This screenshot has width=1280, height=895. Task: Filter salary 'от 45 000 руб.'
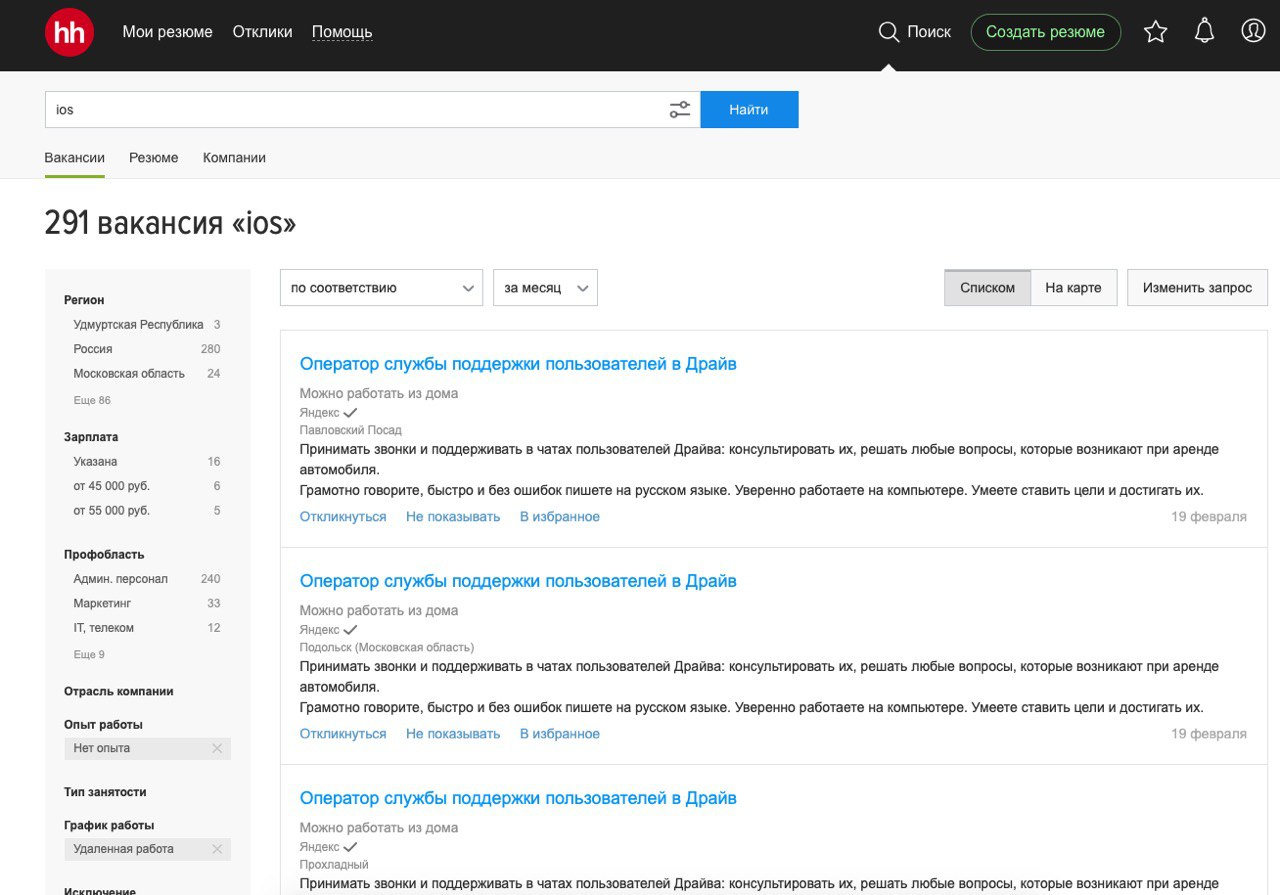coord(111,486)
